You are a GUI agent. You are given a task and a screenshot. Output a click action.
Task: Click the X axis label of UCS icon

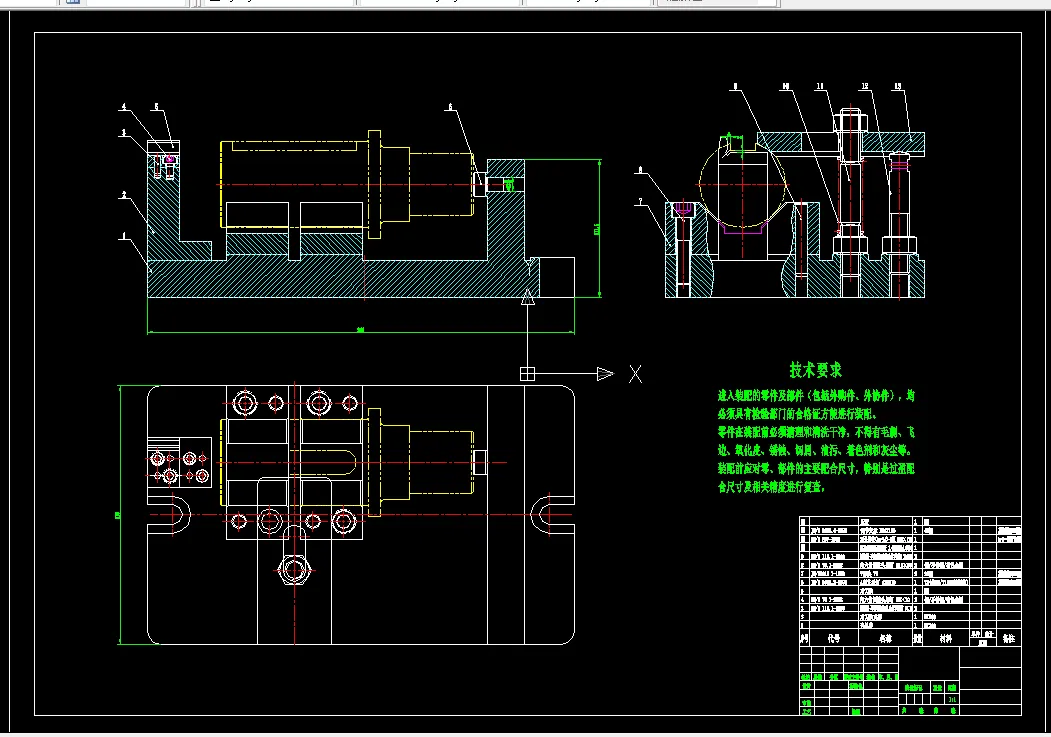[635, 374]
